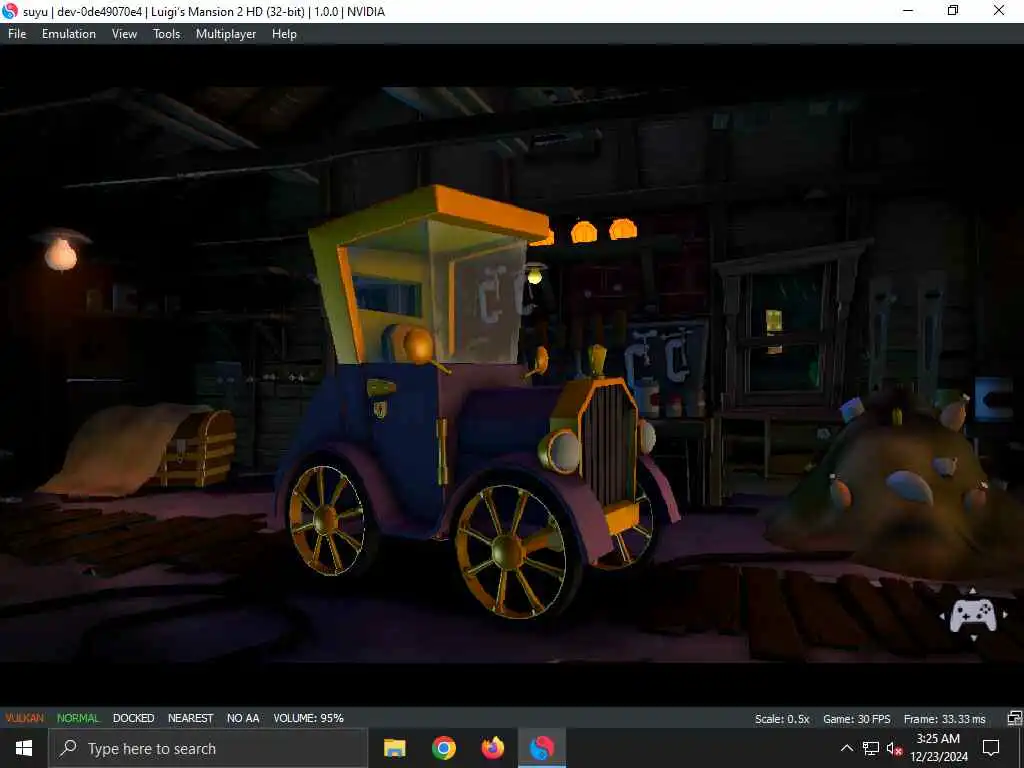Click the Frame: 33.33 ms status text
Viewport: 1024px width, 768px height.
coord(944,719)
